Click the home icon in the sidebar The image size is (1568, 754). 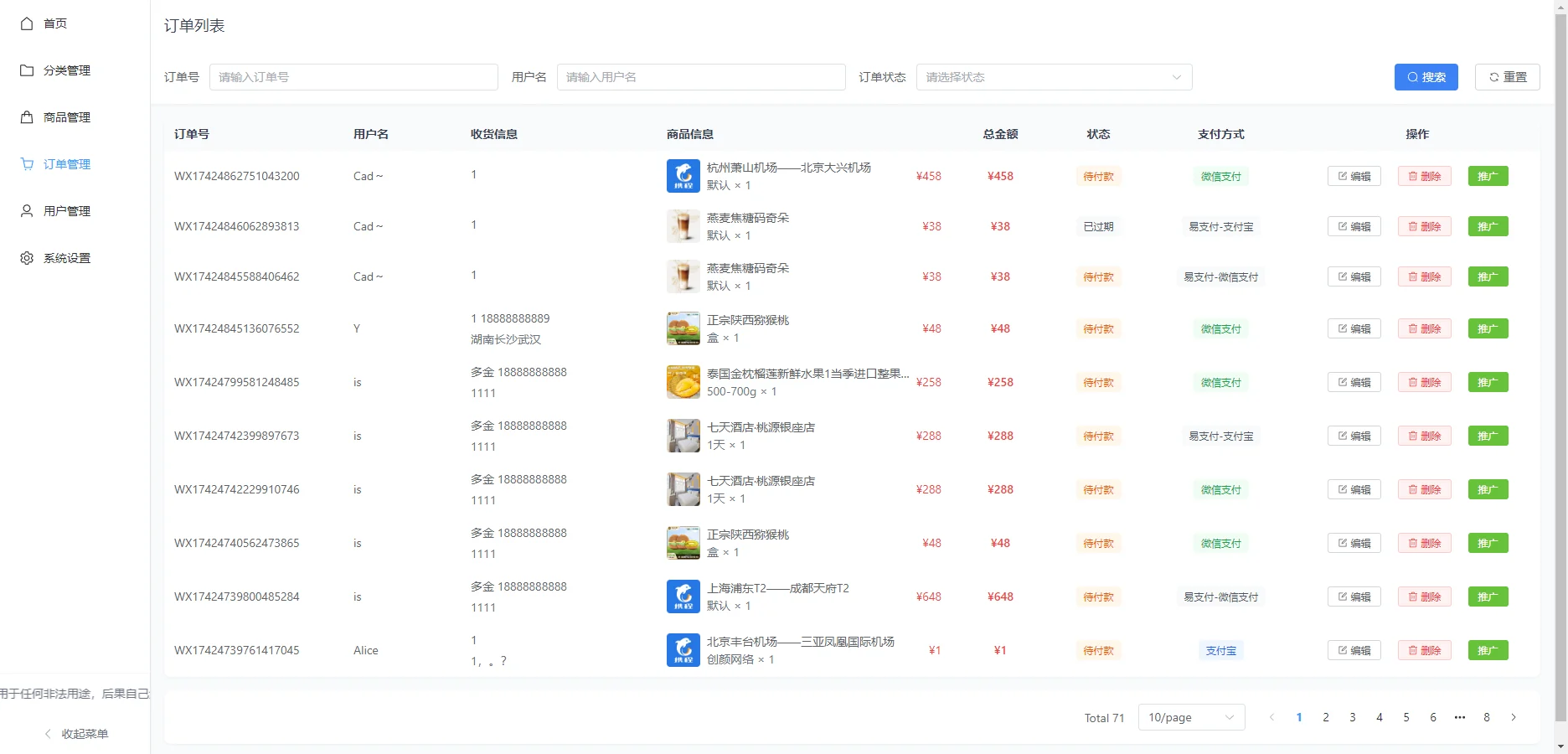click(27, 23)
